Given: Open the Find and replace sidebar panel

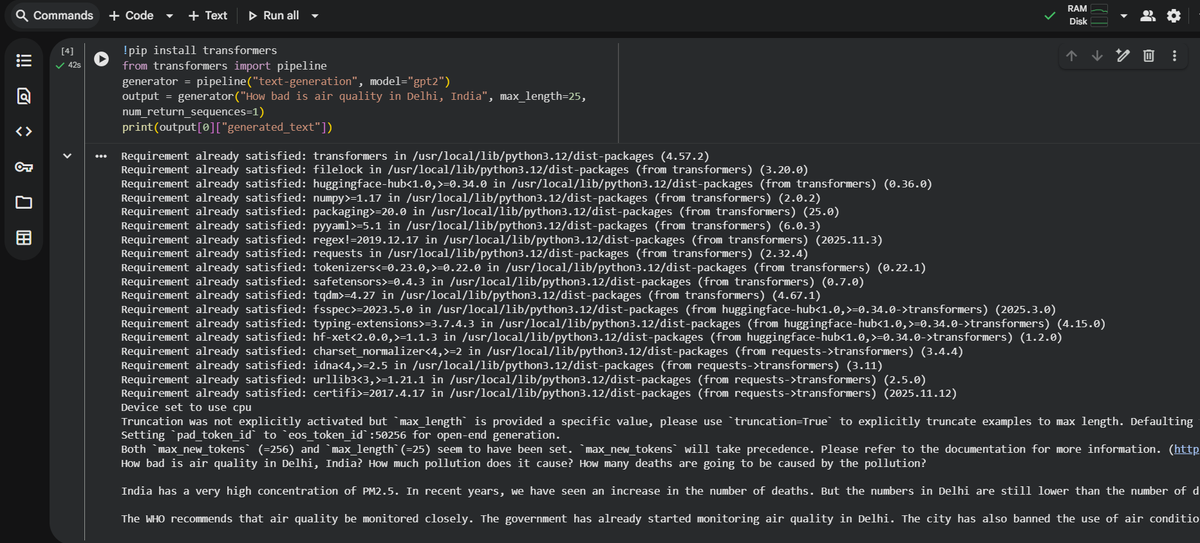Looking at the screenshot, I should tap(24, 96).
